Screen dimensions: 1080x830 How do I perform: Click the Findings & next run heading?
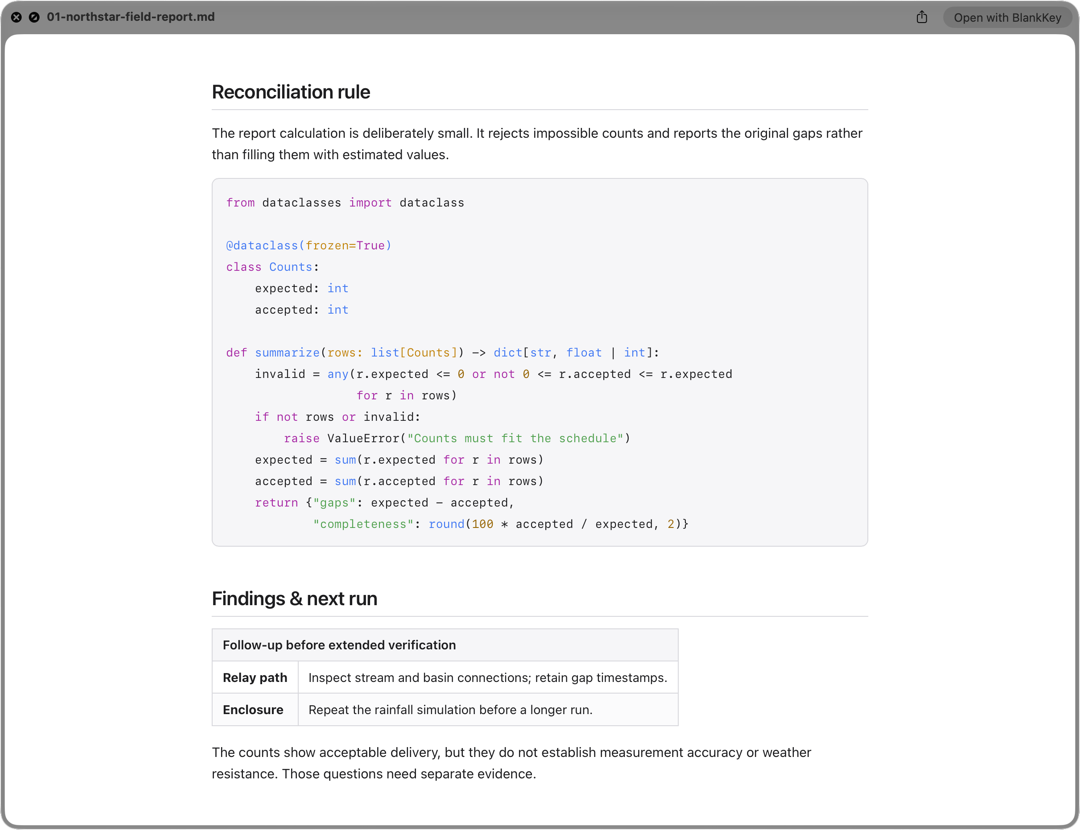[294, 599]
